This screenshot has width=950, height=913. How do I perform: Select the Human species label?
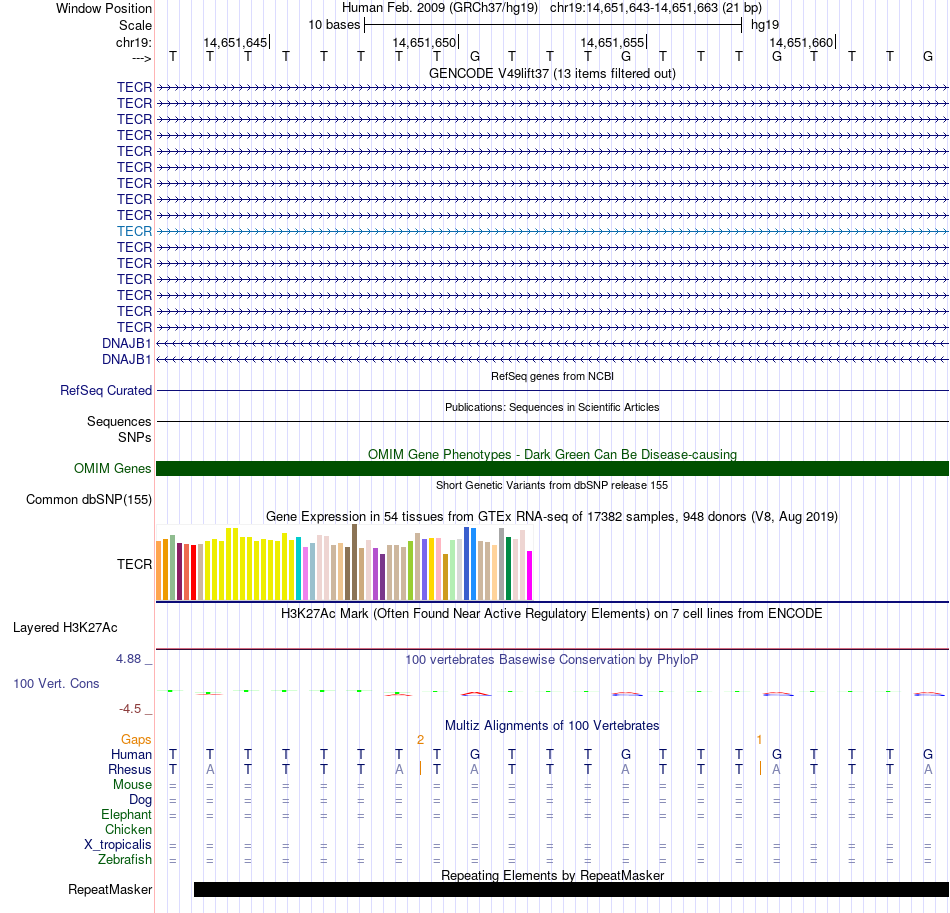click(x=131, y=755)
